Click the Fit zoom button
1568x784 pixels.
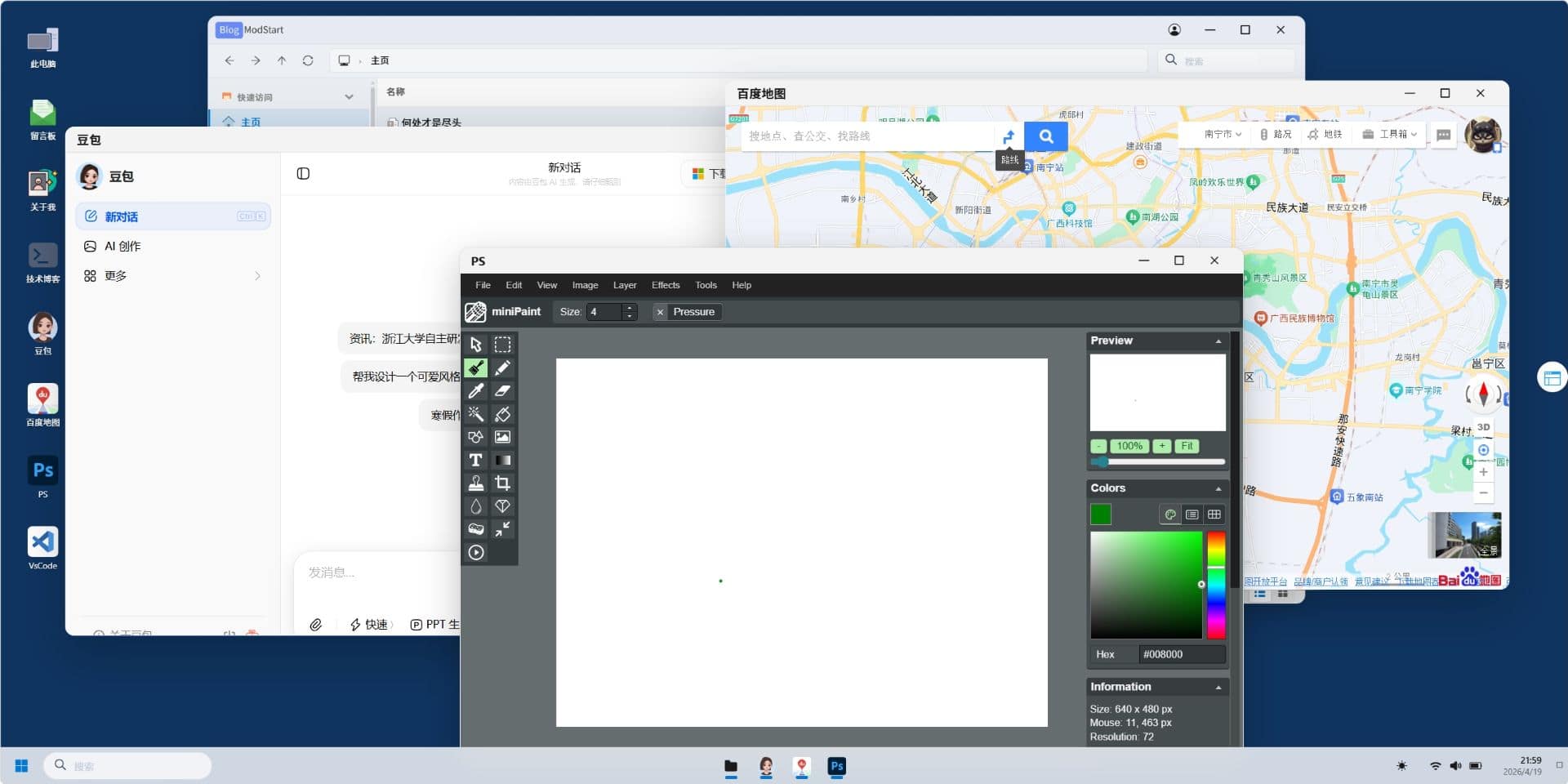[1187, 446]
